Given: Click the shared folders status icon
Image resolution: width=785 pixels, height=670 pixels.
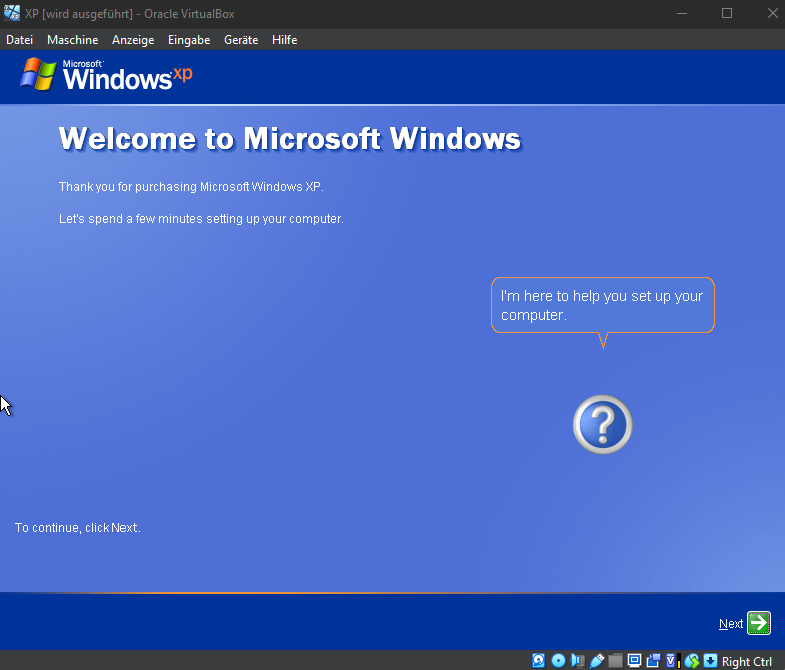Looking at the screenshot, I should 615,660.
